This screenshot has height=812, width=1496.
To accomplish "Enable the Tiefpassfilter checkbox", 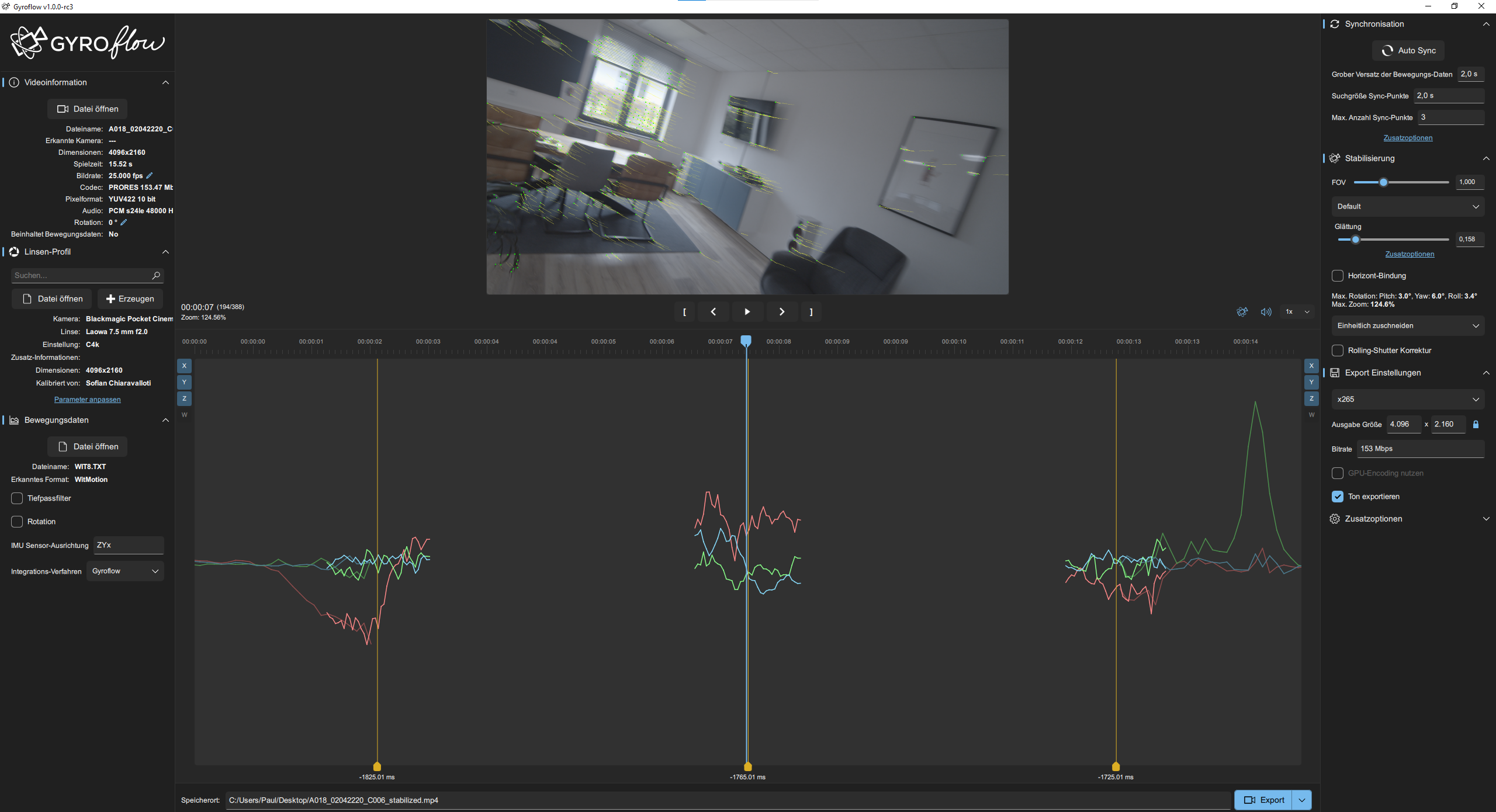I will 16,498.
